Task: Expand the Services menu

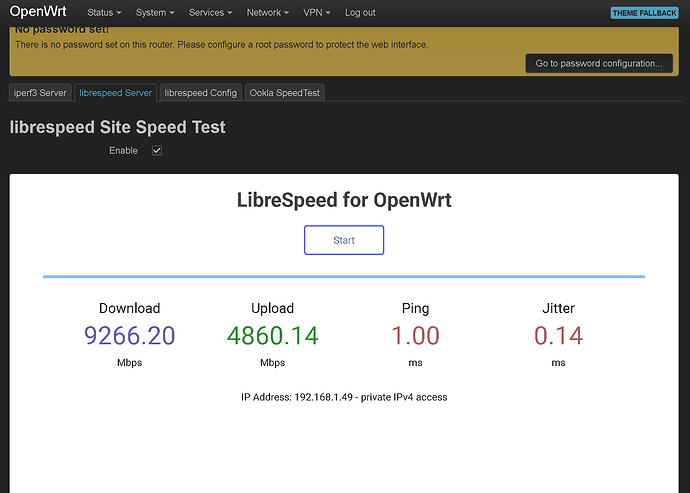Action: (210, 13)
